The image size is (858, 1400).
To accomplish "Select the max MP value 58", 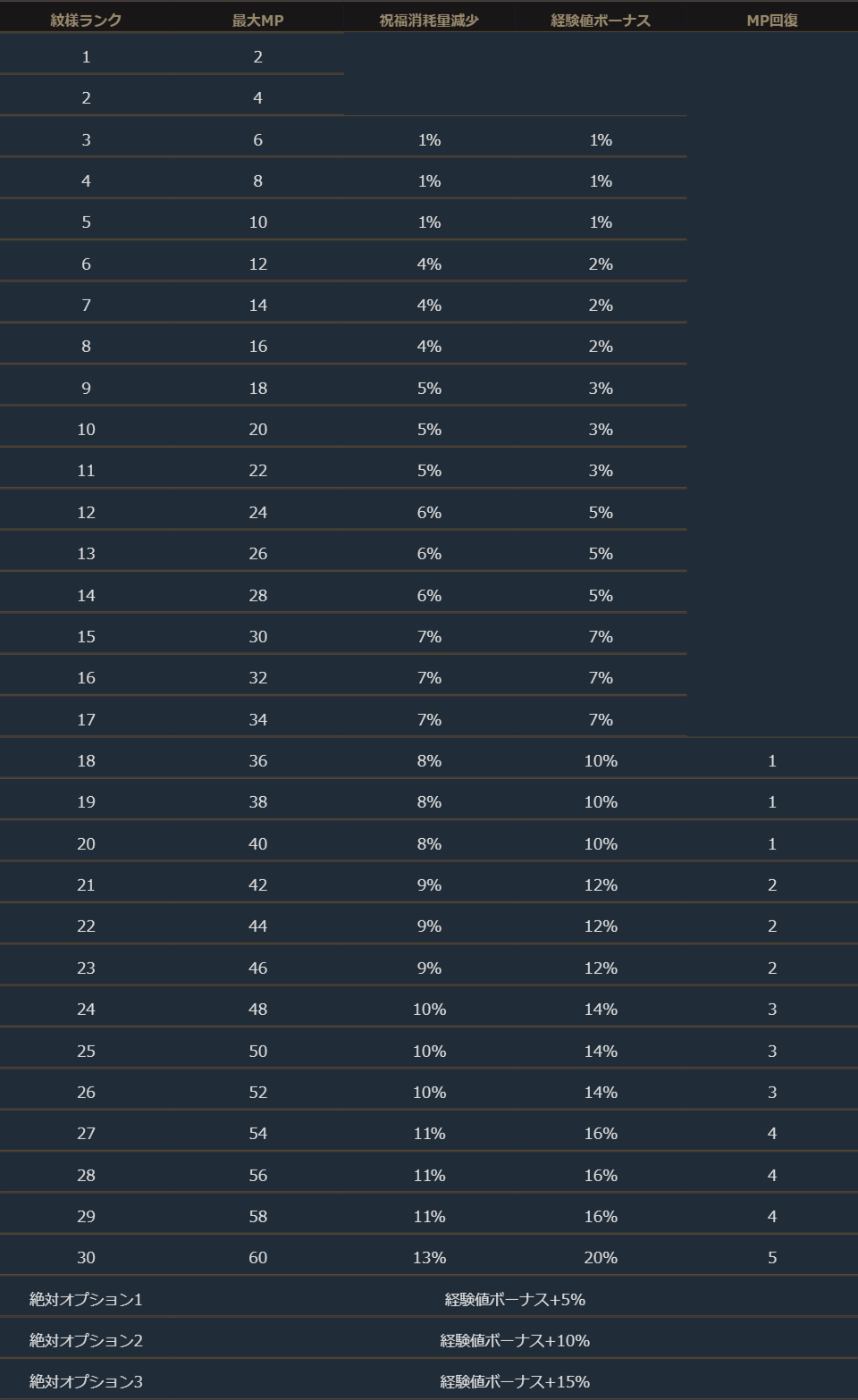I will coord(257,1216).
